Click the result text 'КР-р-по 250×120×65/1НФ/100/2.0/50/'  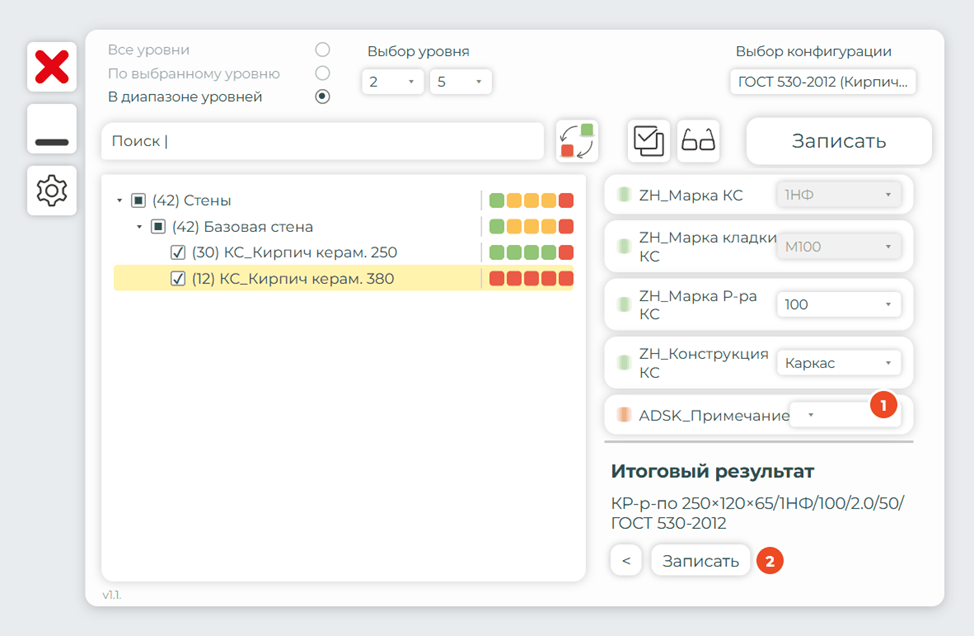coord(757,503)
